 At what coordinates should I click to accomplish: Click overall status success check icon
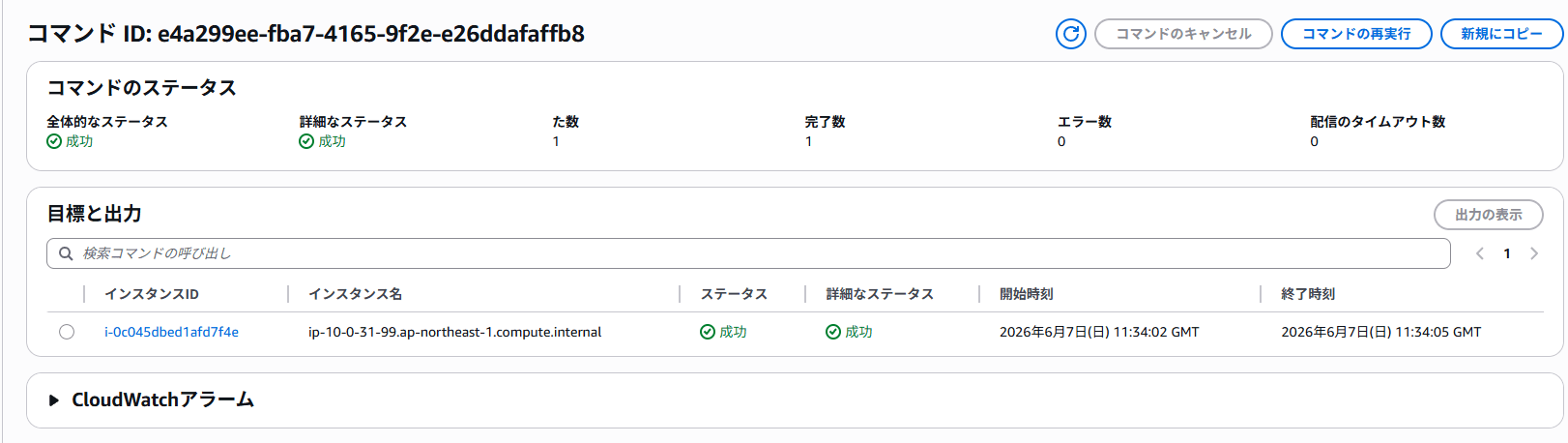54,141
